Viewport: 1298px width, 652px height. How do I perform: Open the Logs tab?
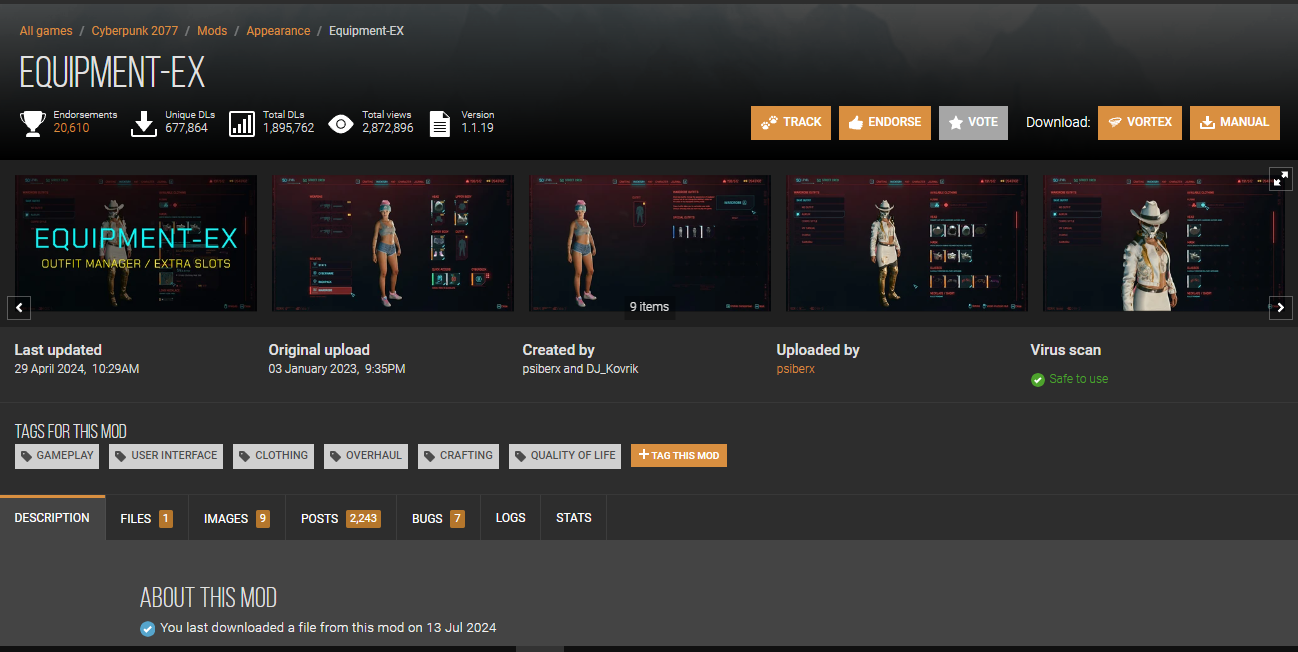pyautogui.click(x=510, y=518)
